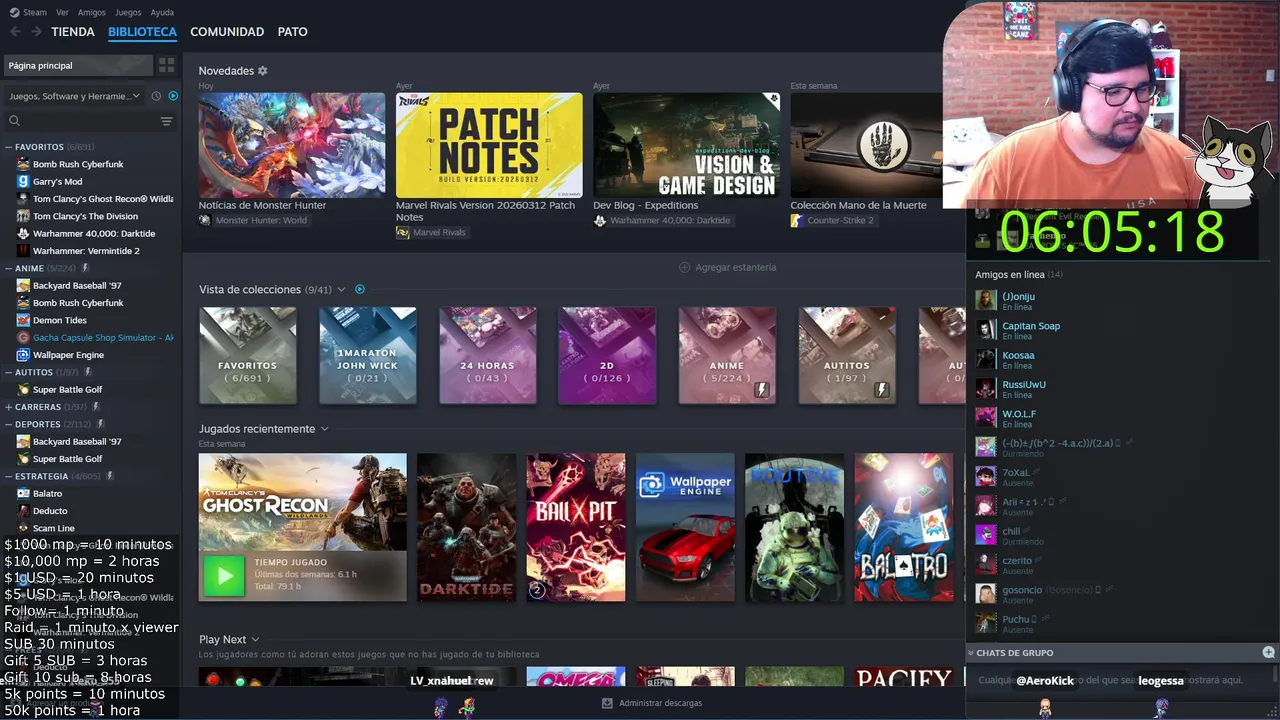Open the Darktide cover in recently played
The height and width of the screenshot is (720, 1280).
[466, 528]
